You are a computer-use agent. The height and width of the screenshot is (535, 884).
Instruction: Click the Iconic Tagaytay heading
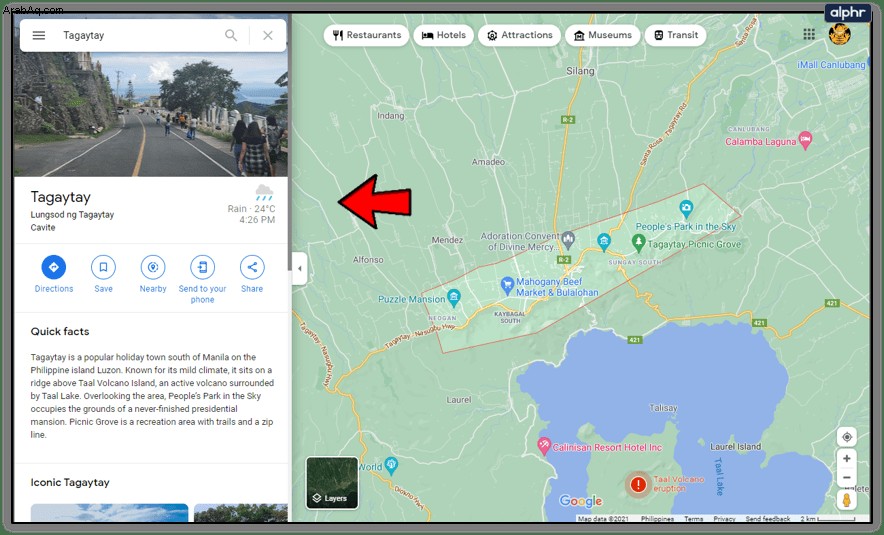(70, 483)
